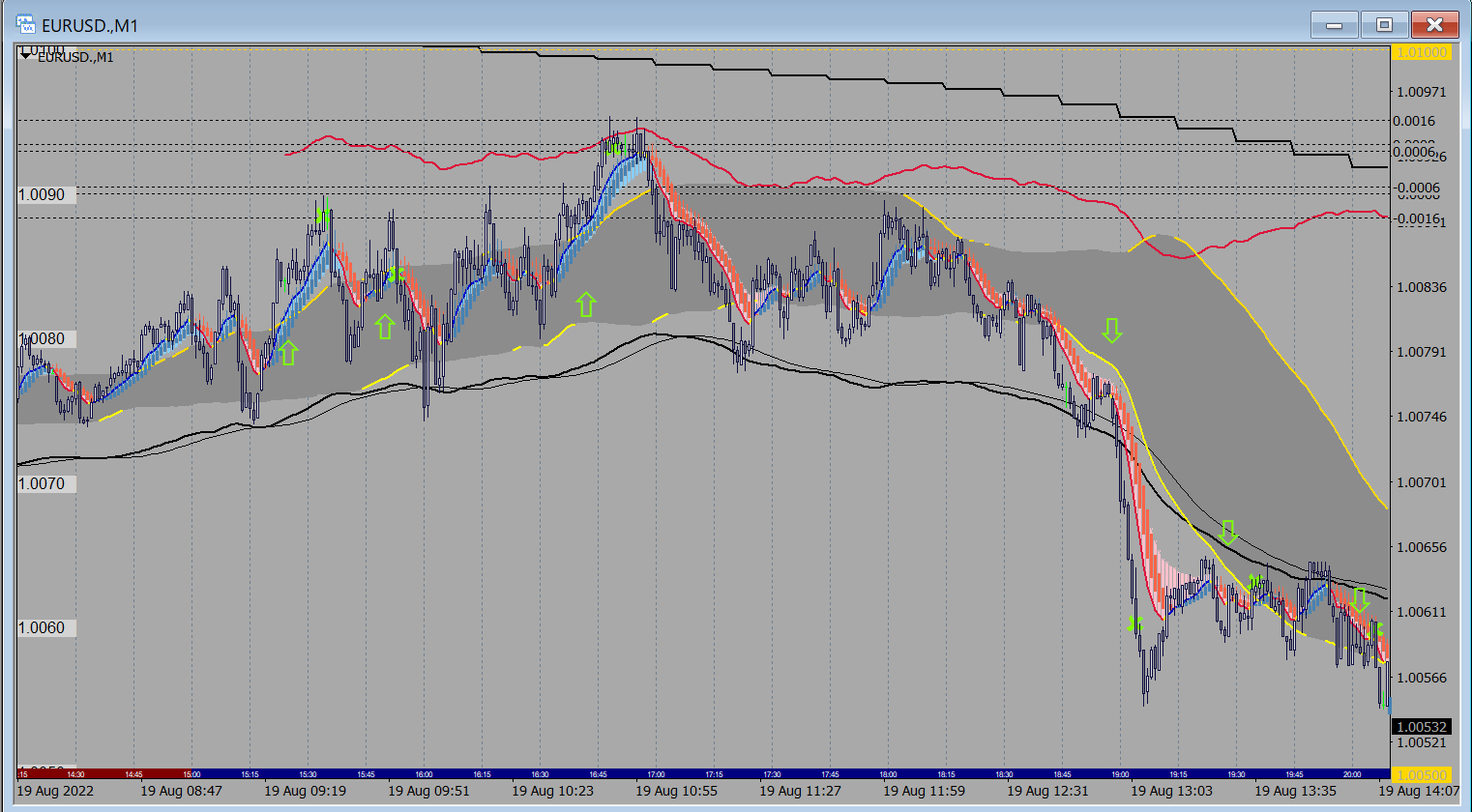Click the 19 Aug 10:55 time label
This screenshot has width=1472, height=812.
(x=676, y=791)
